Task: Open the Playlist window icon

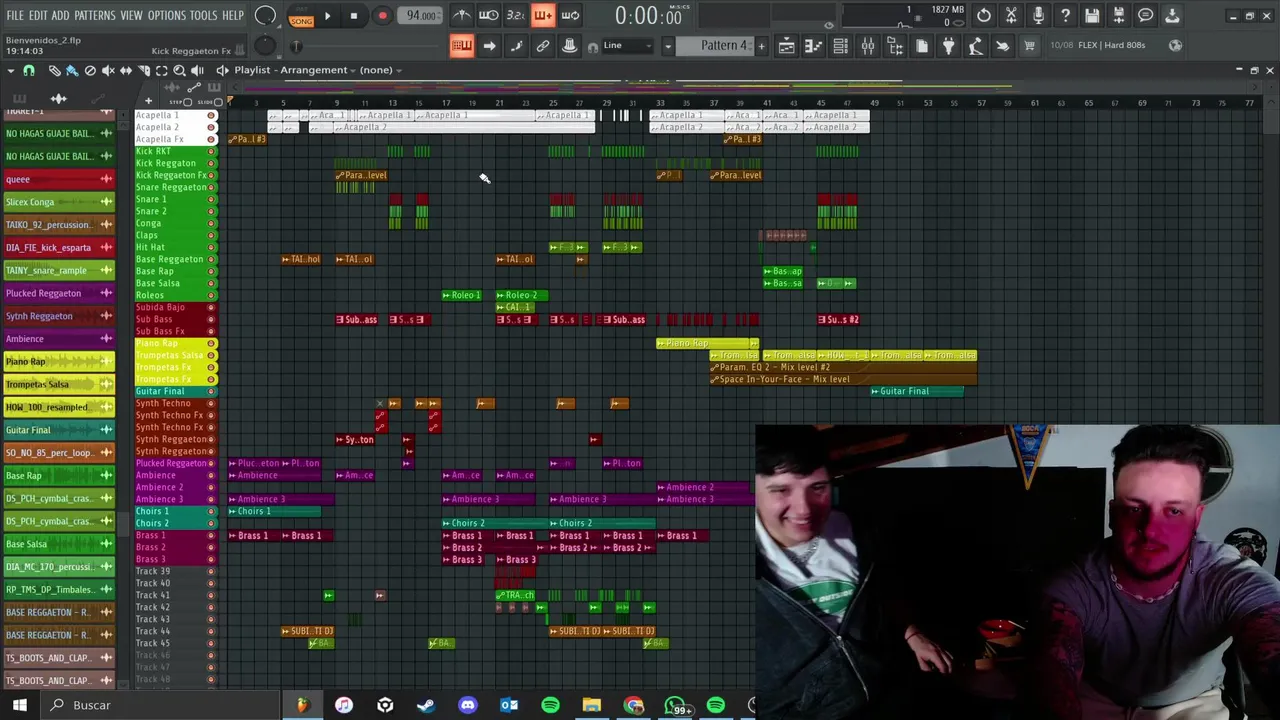Action: coord(787,45)
